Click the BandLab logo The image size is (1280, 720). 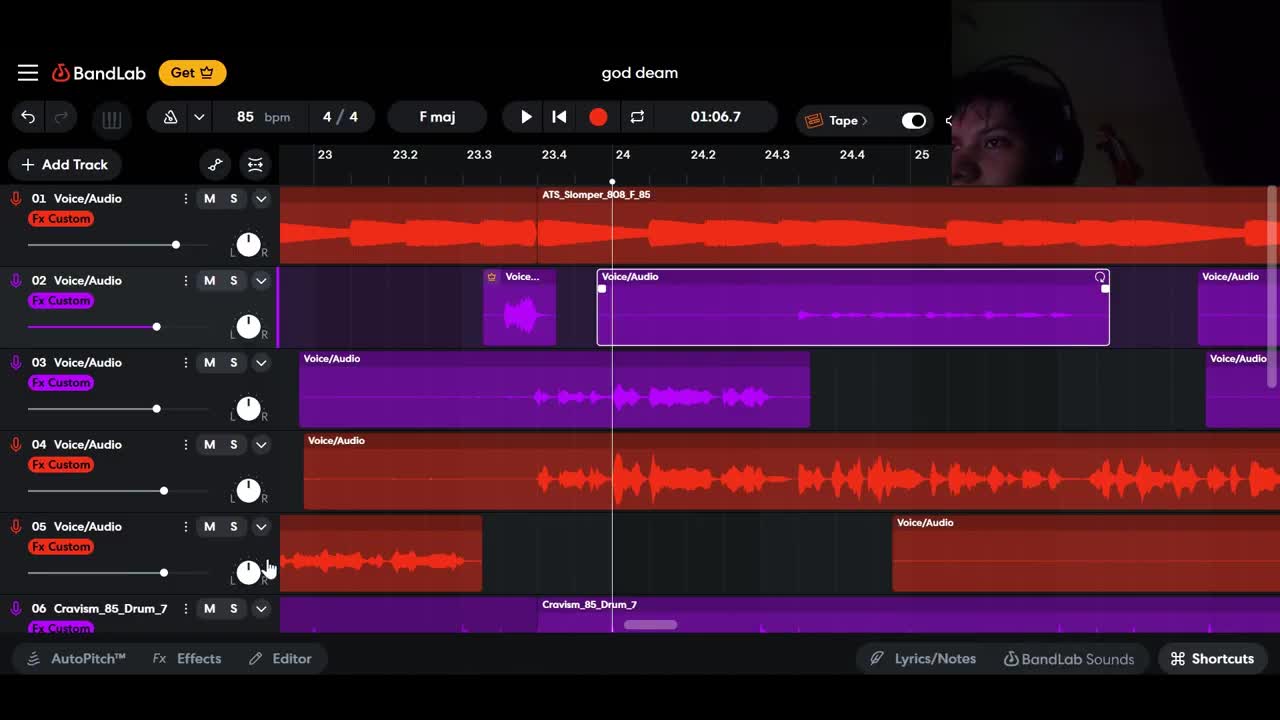[99, 73]
